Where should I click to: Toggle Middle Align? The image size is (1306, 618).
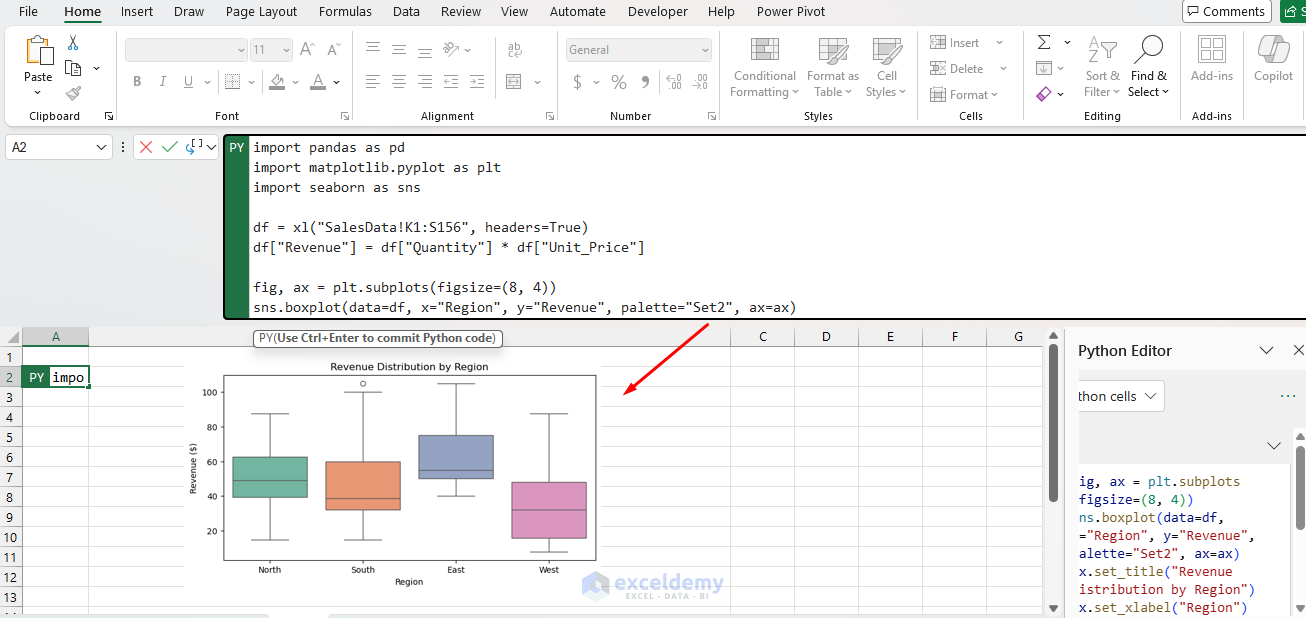pos(399,49)
